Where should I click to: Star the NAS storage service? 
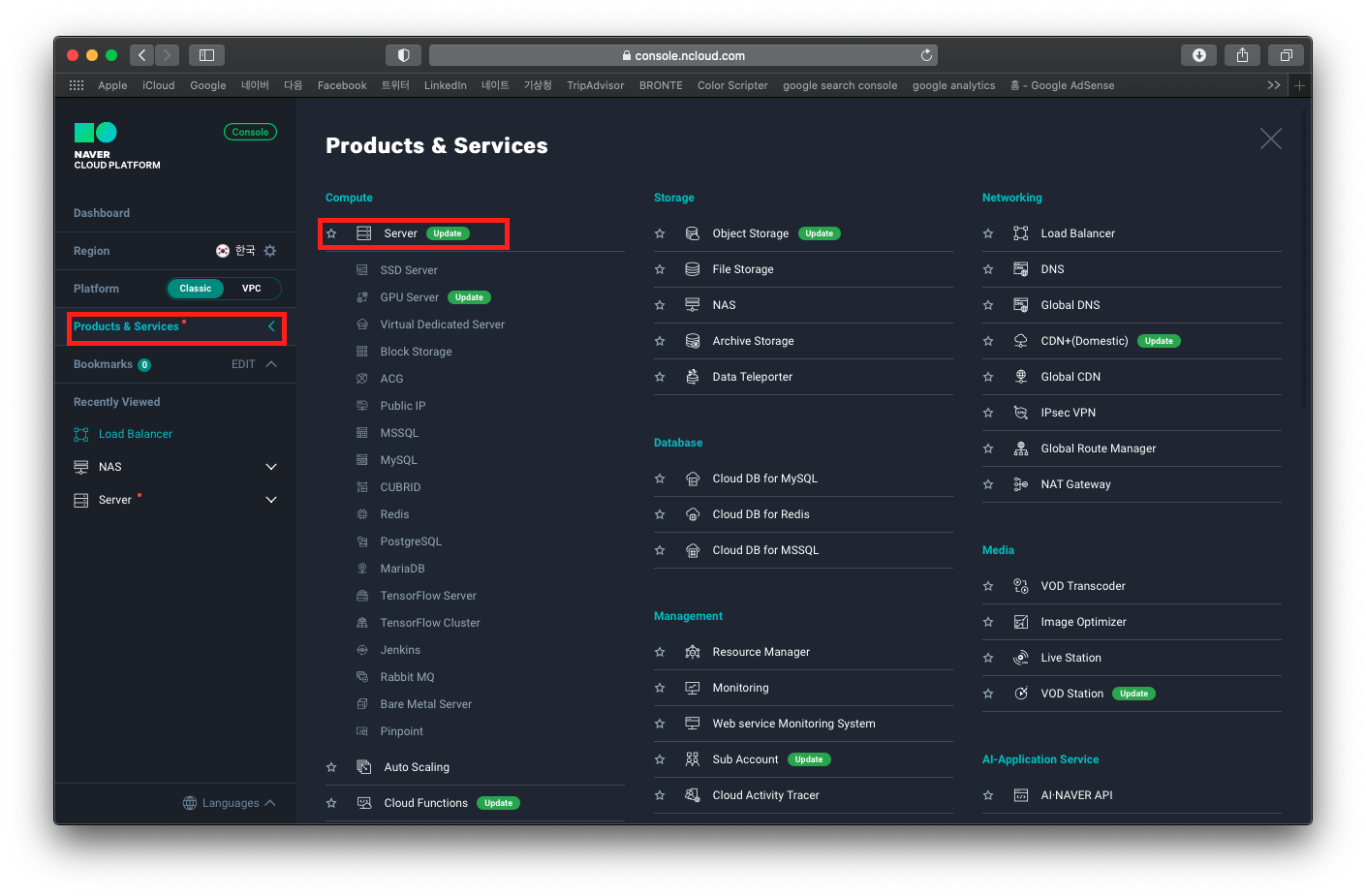660,305
